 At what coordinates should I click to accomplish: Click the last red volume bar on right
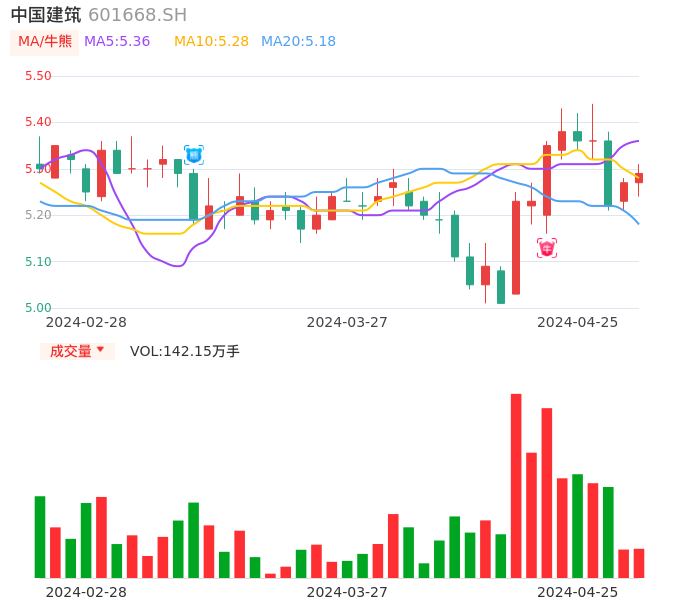tap(639, 564)
